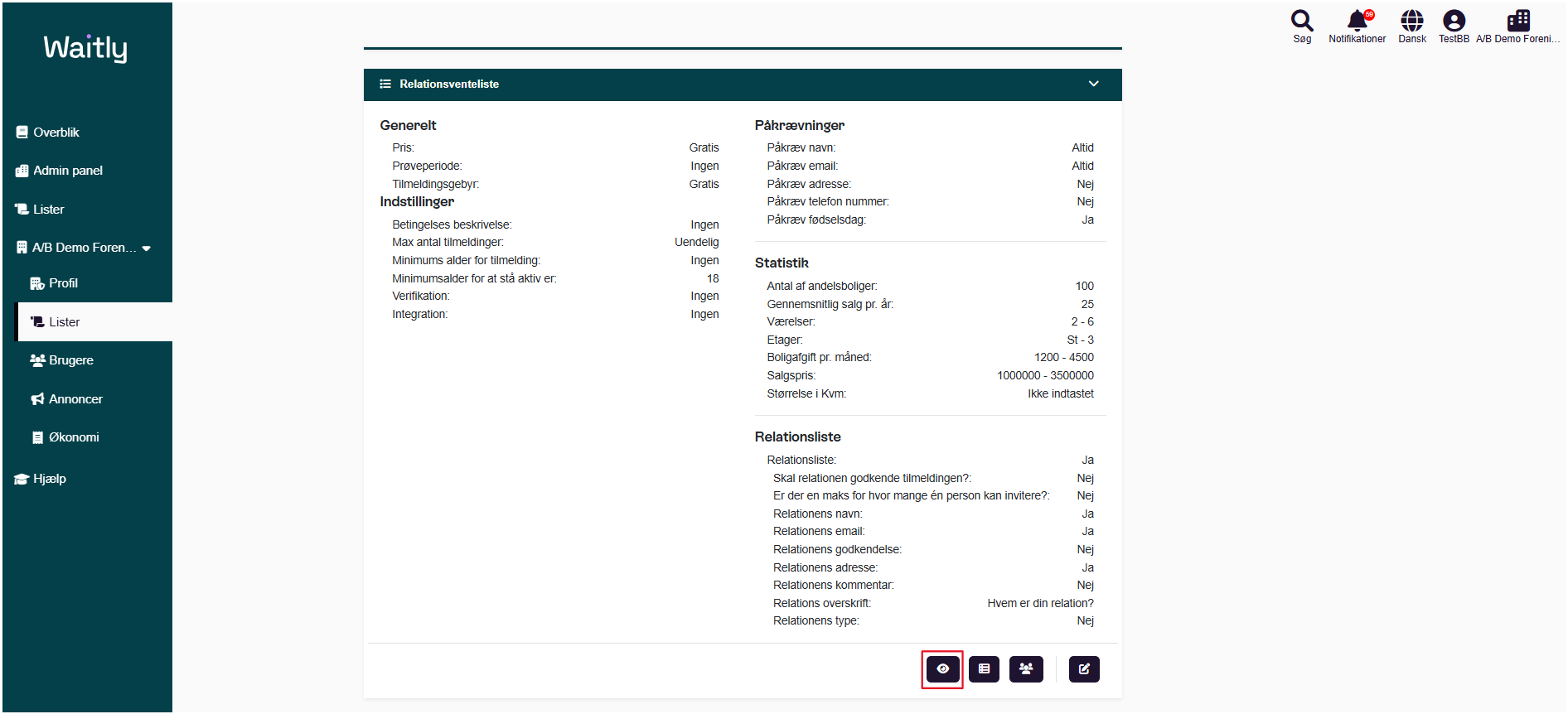Click Værelser value 2 - 6
This screenshot has height=714, width=1568.
click(x=1082, y=321)
